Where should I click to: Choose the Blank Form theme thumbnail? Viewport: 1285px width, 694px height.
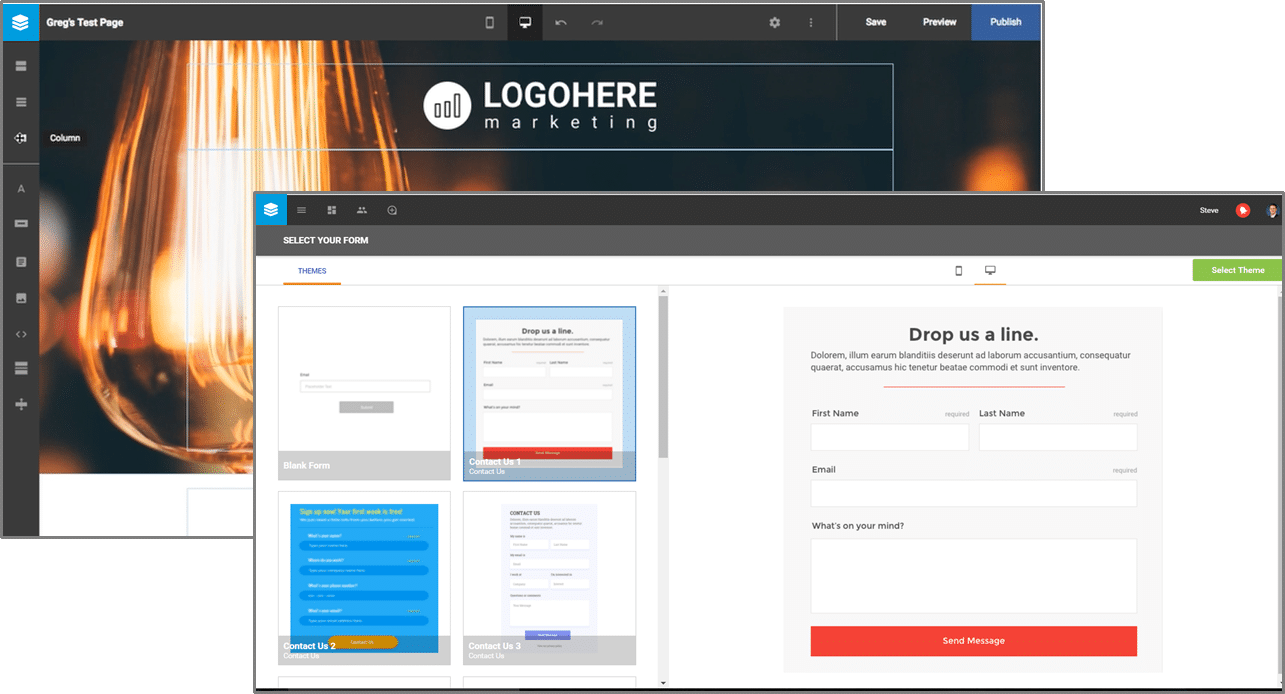tap(364, 393)
